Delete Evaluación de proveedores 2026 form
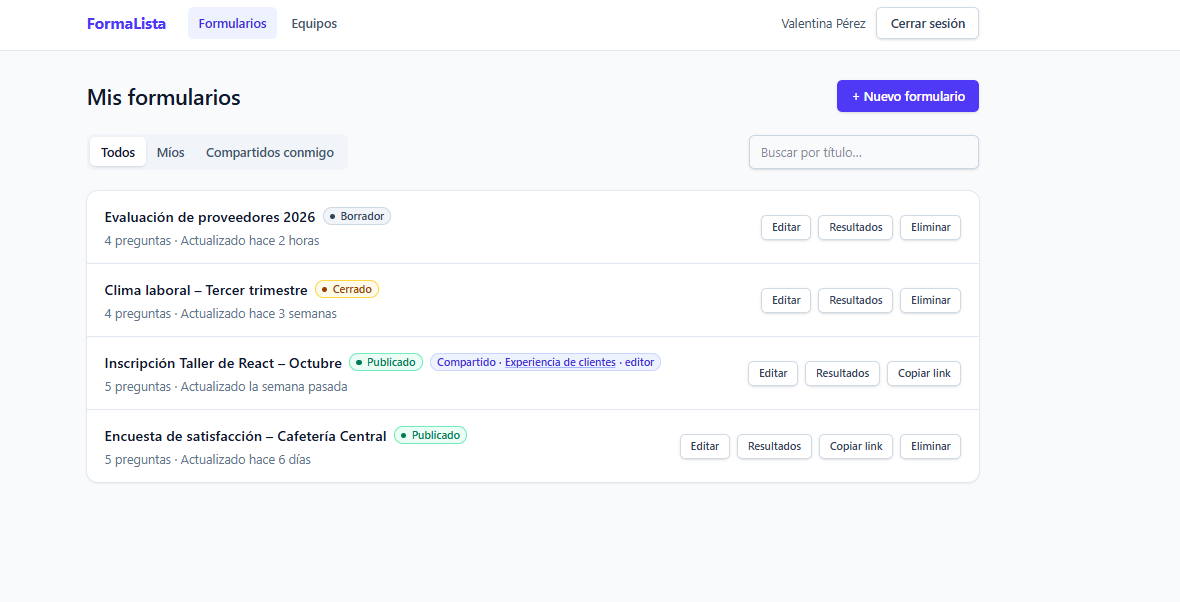Screen dimensions: 1180x602 pos(930,227)
